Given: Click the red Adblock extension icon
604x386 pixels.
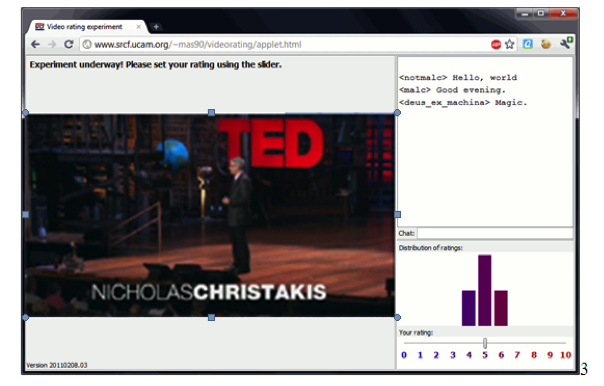Looking at the screenshot, I should pos(496,45).
